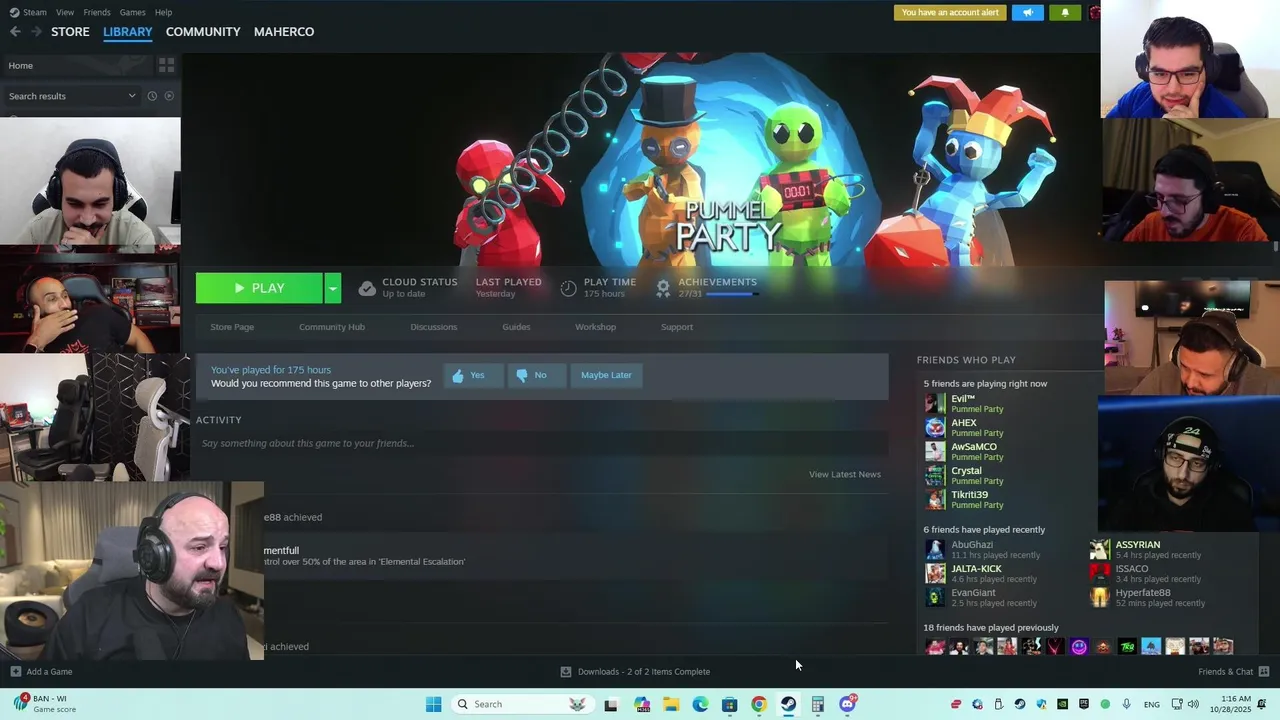Screen dimensions: 1280x720
Task: Open Google Chrome from the taskbar
Action: coord(759,704)
